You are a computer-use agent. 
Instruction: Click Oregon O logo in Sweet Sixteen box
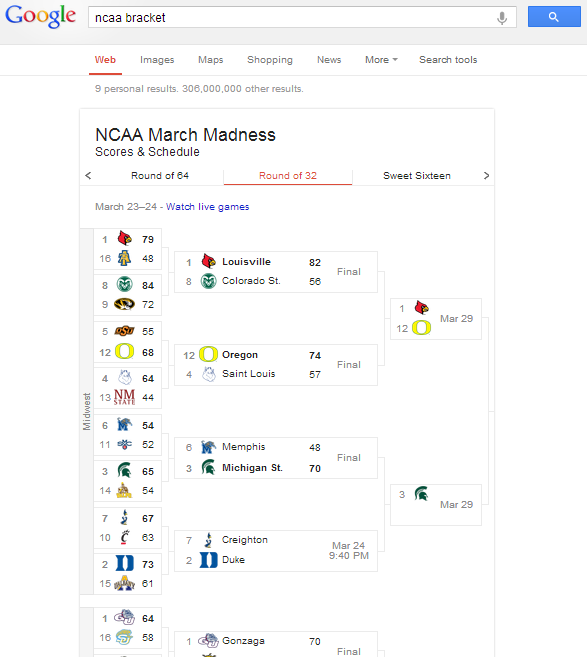pos(421,328)
